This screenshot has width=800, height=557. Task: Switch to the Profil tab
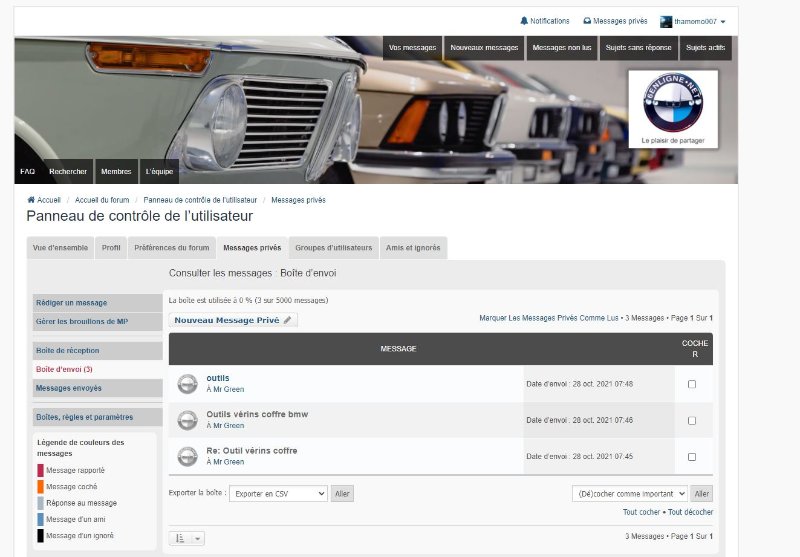[111, 248]
